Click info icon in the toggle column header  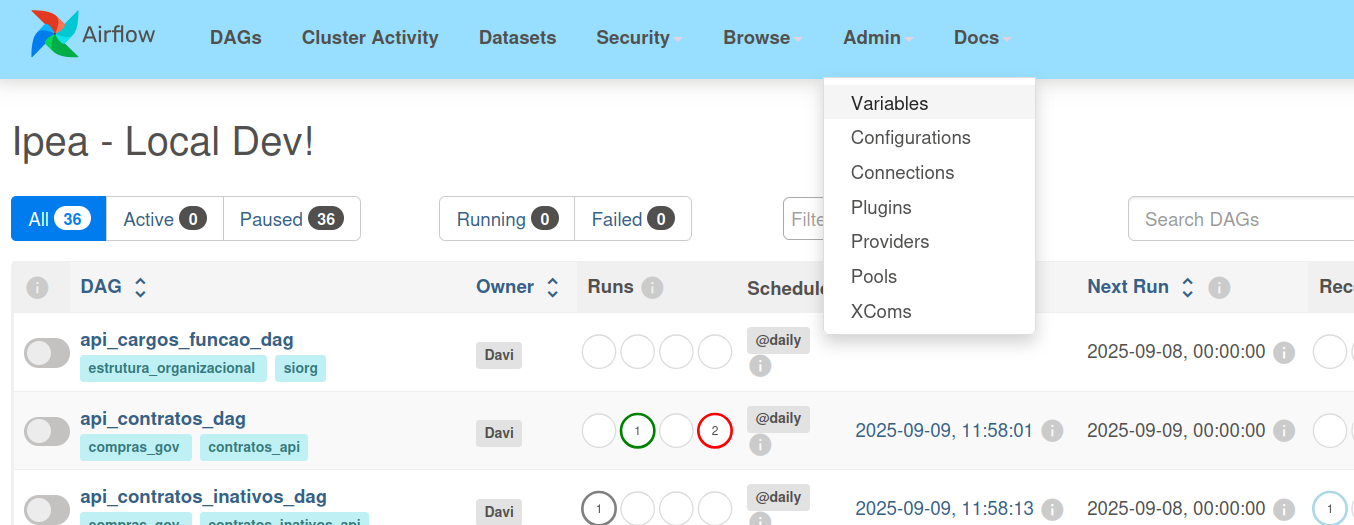point(37,288)
